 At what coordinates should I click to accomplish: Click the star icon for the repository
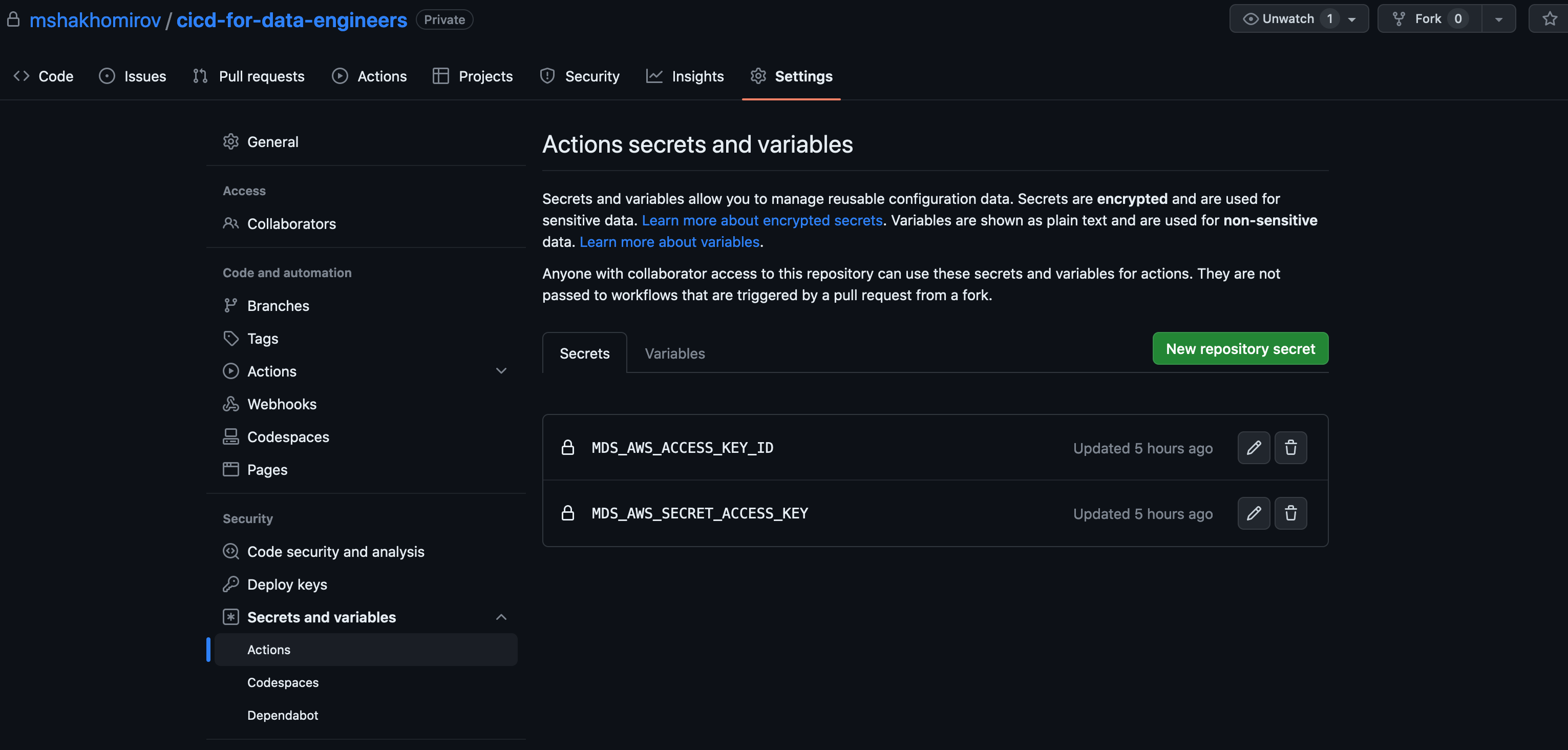point(1549,19)
